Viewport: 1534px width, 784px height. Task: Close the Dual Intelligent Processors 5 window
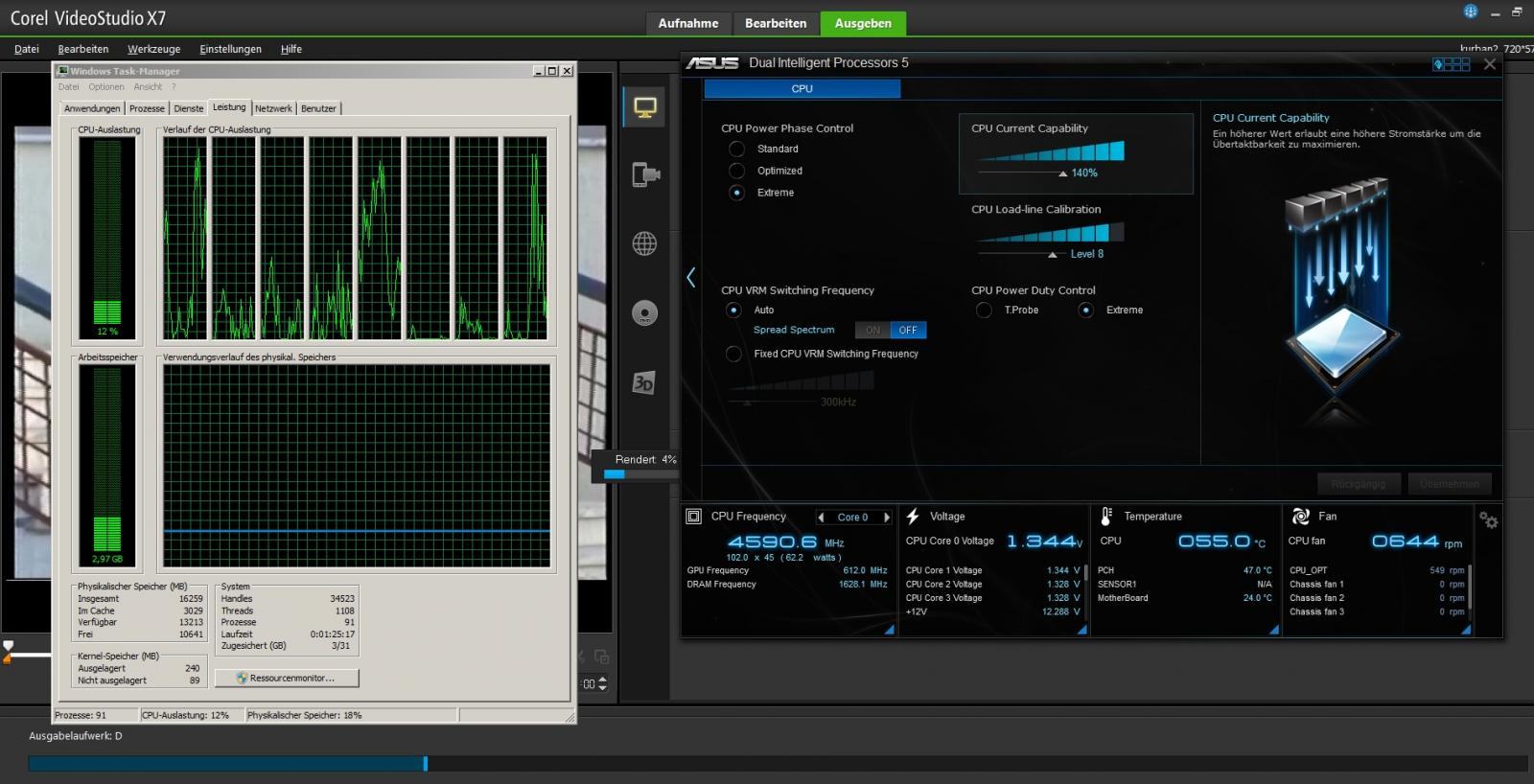[x=1489, y=64]
